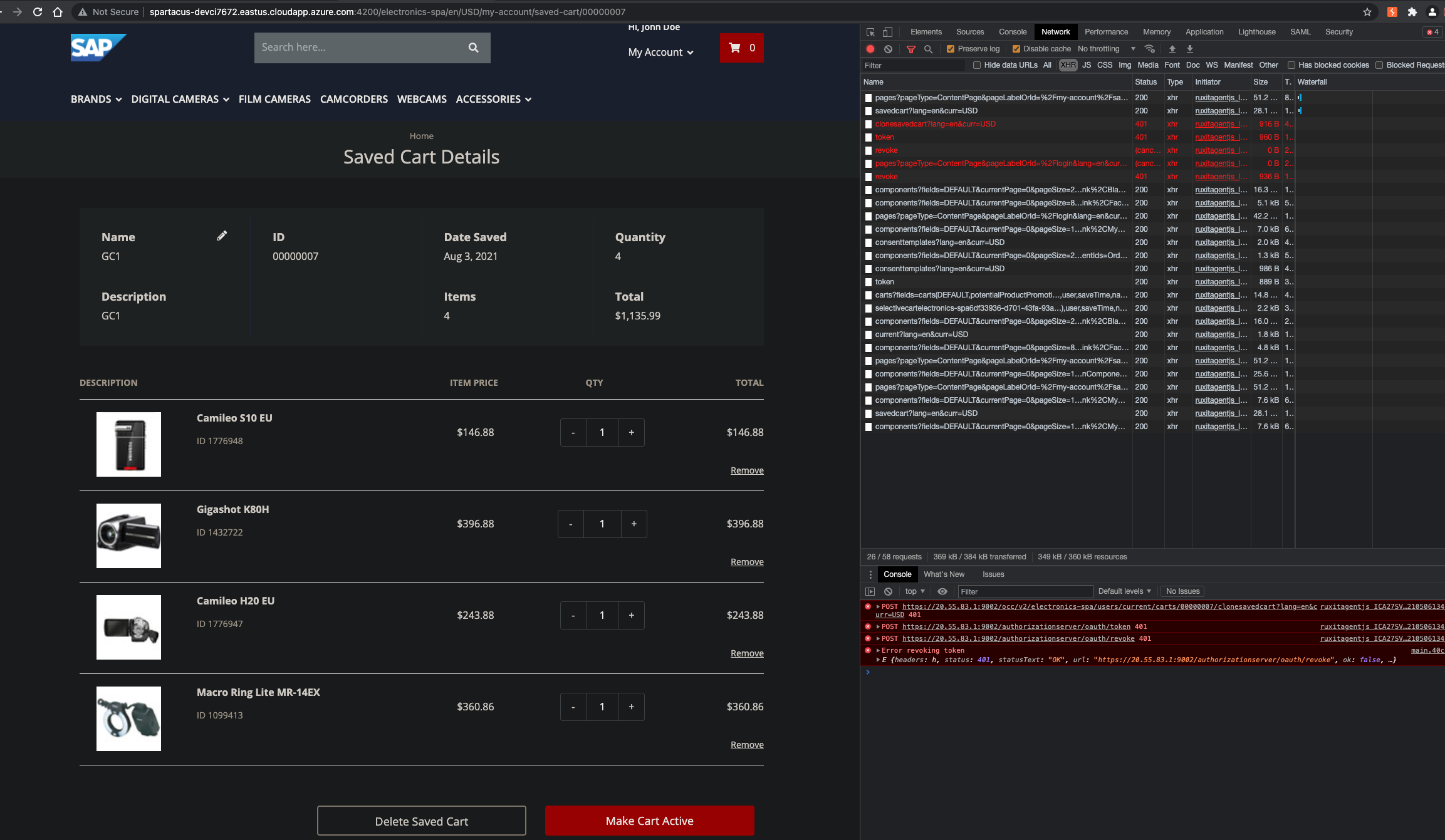Open the shopping cart icon in the header
This screenshot has width=1445, height=840.
pyautogui.click(x=741, y=48)
